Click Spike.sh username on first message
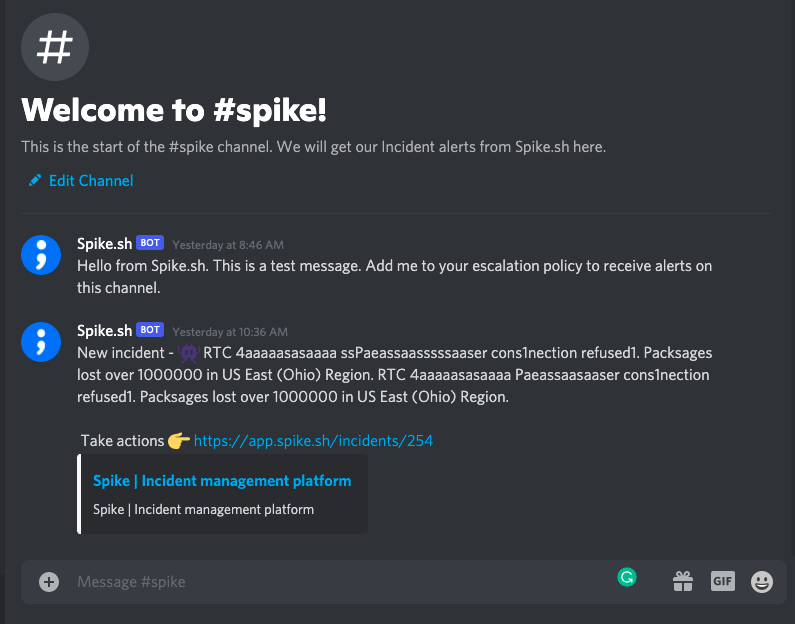The width and height of the screenshot is (795, 624). (104, 244)
